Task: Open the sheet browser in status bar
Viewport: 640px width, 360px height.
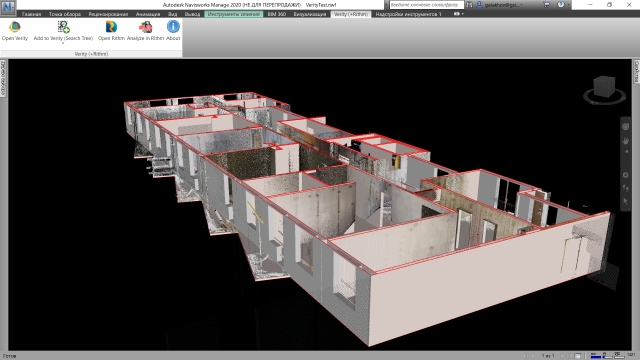Action: click(x=578, y=356)
